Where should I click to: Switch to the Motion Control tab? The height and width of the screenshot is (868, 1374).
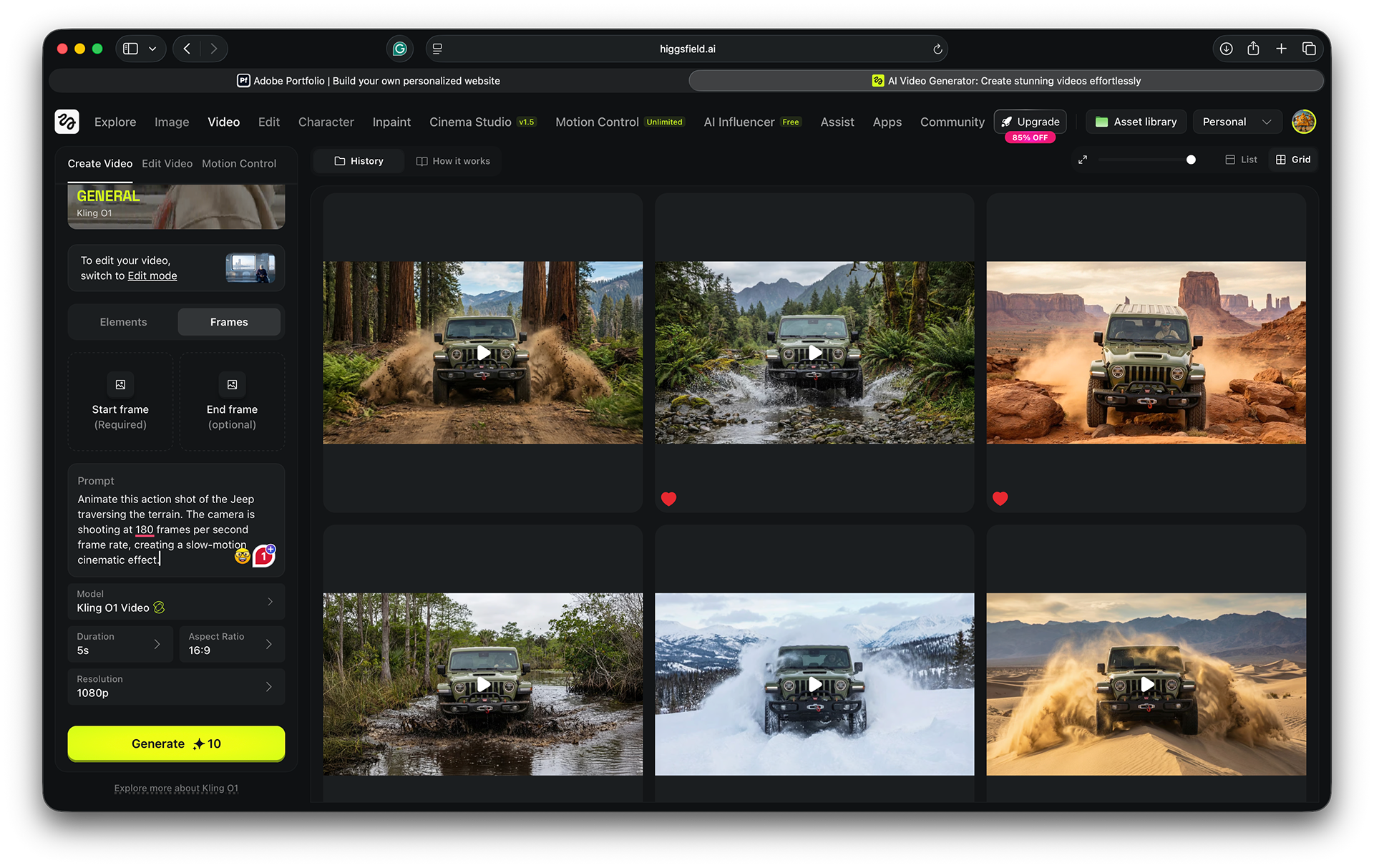point(238,163)
